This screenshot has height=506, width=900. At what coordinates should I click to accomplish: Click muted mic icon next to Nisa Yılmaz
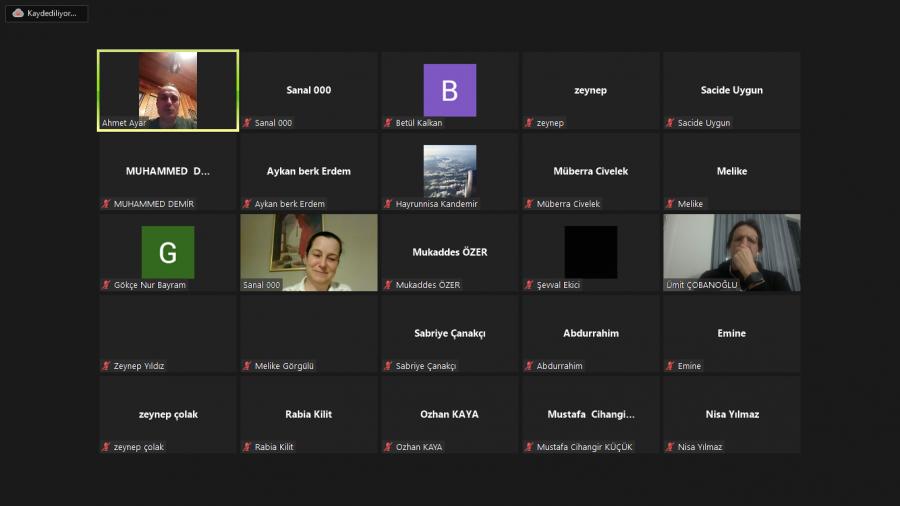pos(670,447)
